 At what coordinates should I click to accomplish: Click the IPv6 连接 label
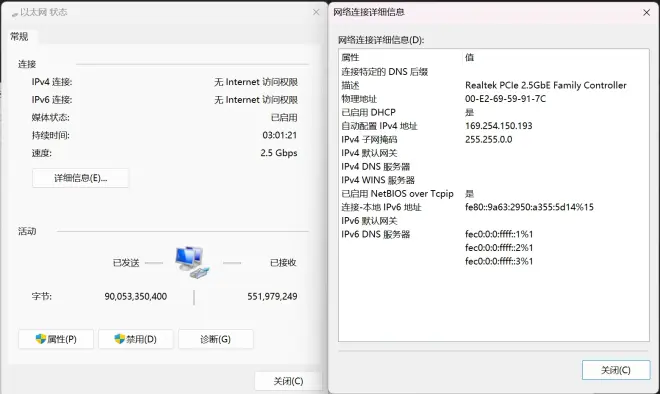52,100
